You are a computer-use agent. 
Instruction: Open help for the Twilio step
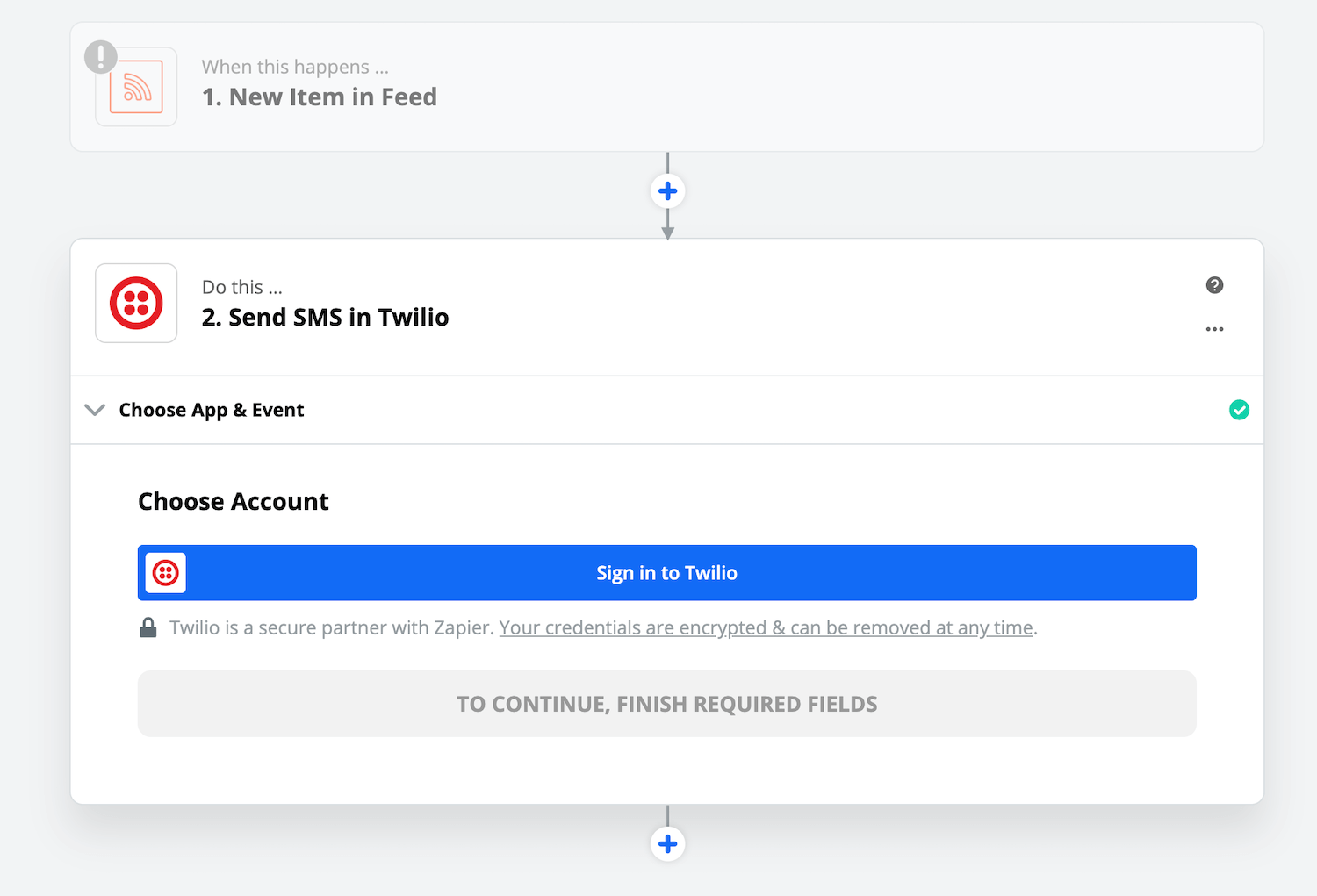(x=1214, y=285)
